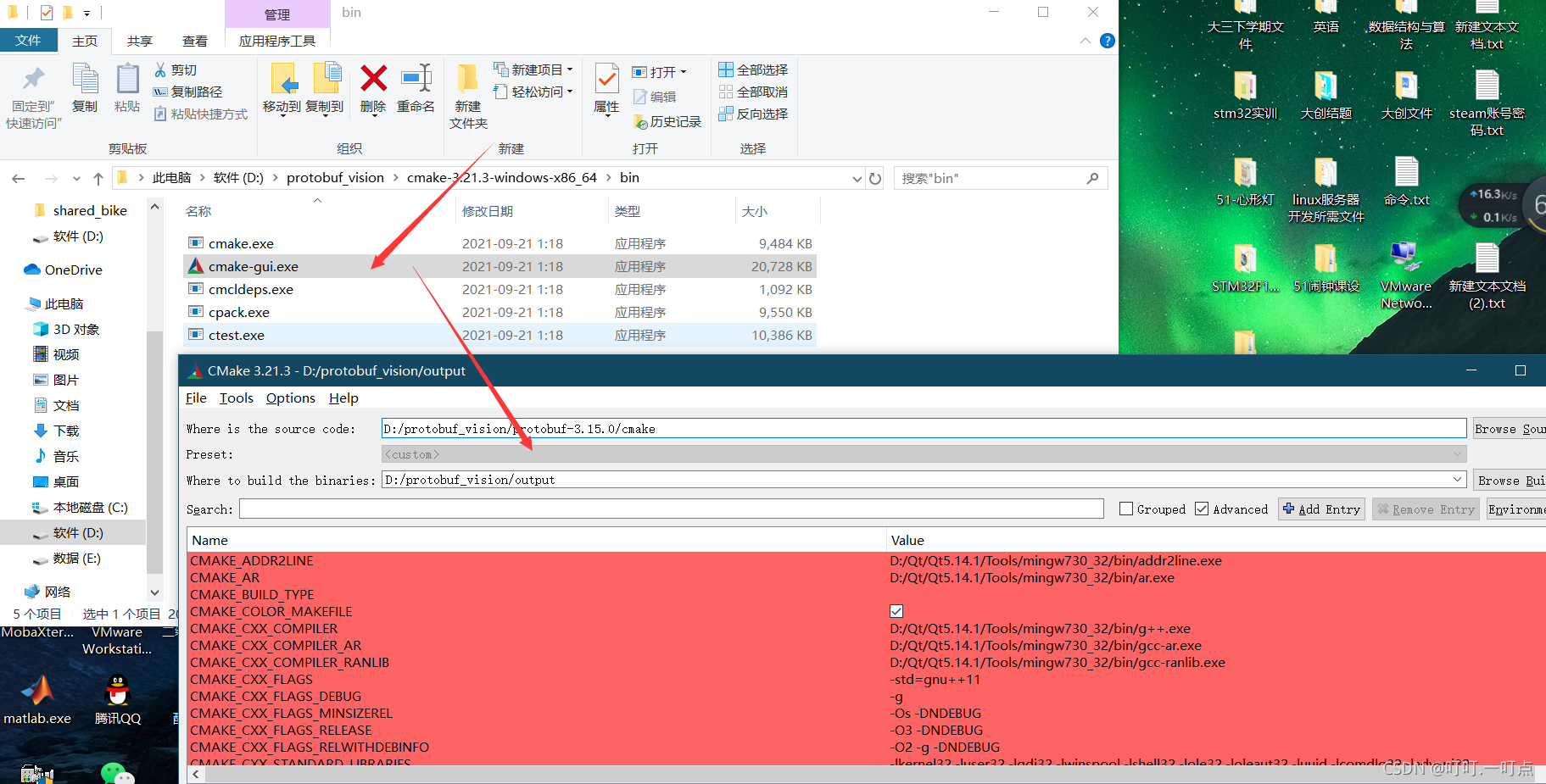This screenshot has width=1546, height=784.
Task: Toggle the Grouped checkbox in CMake
Action: [x=1126, y=509]
